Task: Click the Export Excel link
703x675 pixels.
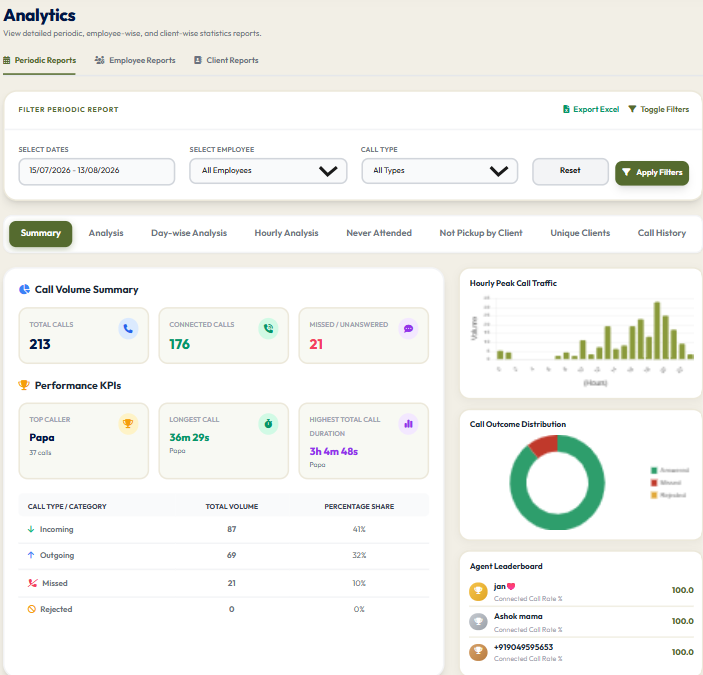Action: [x=591, y=109]
